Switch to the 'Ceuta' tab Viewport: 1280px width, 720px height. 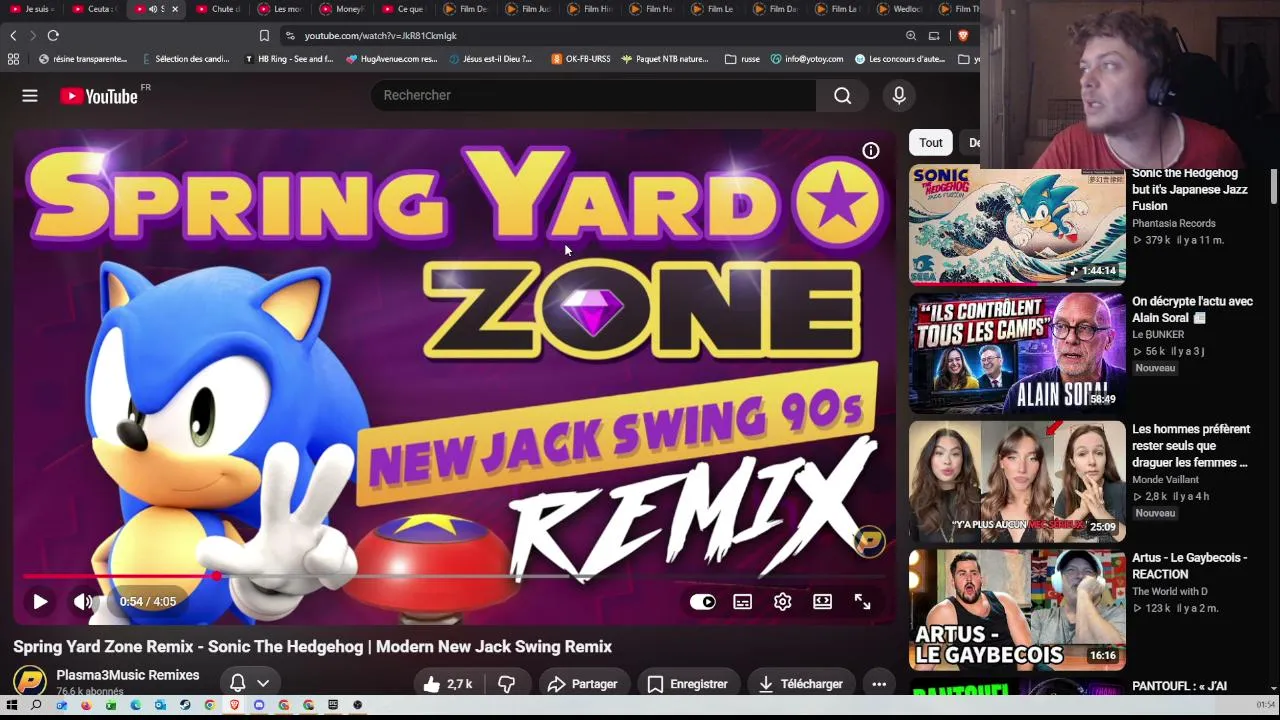click(x=93, y=9)
